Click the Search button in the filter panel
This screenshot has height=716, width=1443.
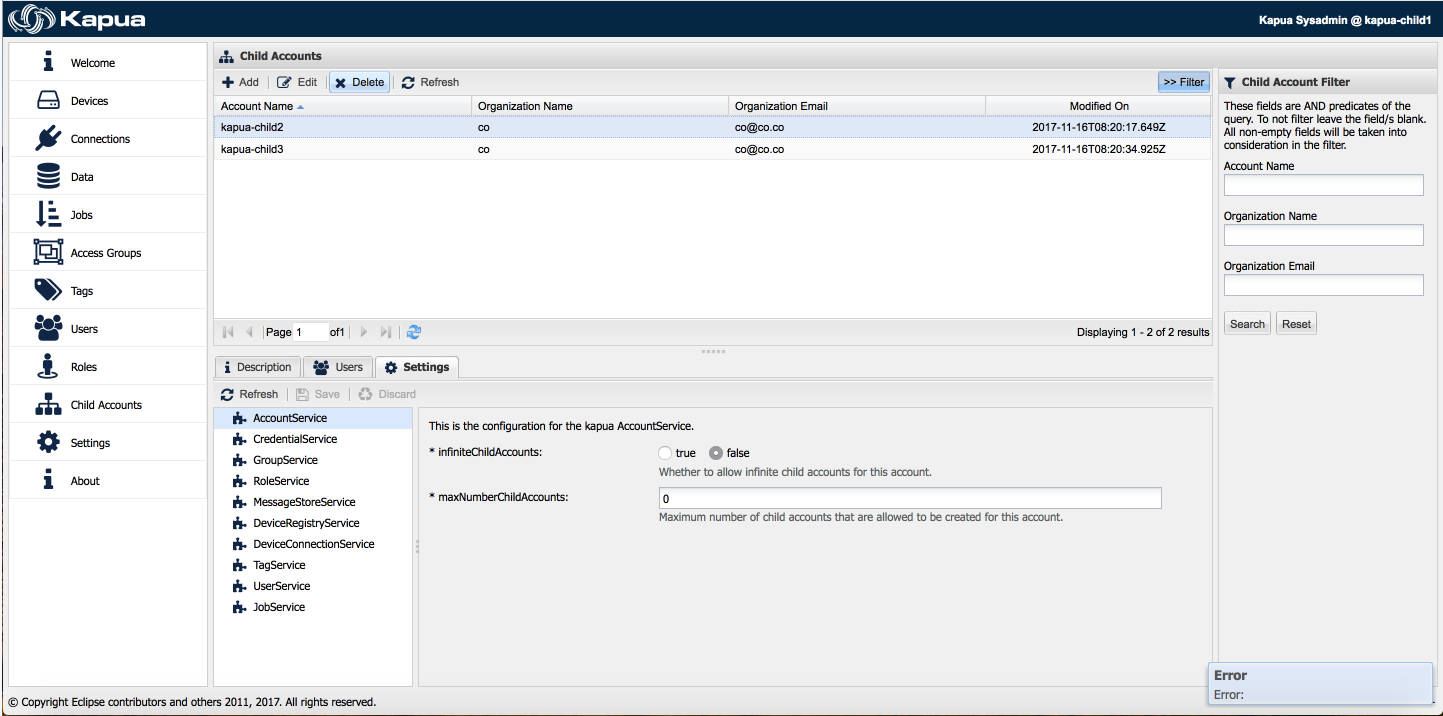pos(1246,323)
